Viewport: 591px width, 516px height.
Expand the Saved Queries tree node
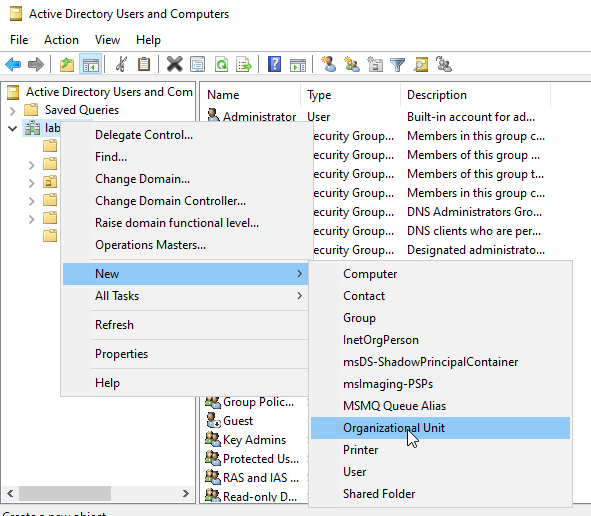pyautogui.click(x=12, y=110)
